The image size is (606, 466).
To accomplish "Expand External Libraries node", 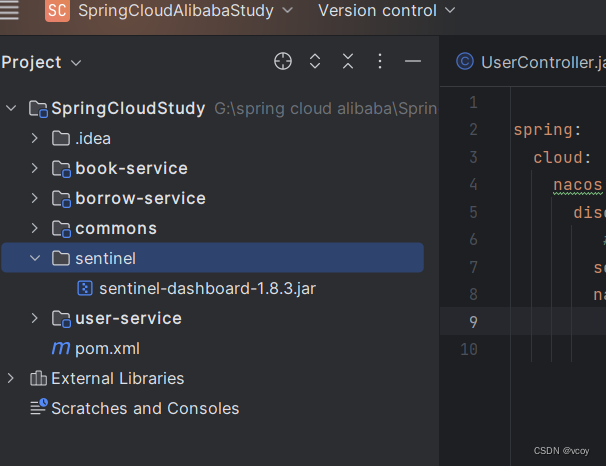I will 11,378.
